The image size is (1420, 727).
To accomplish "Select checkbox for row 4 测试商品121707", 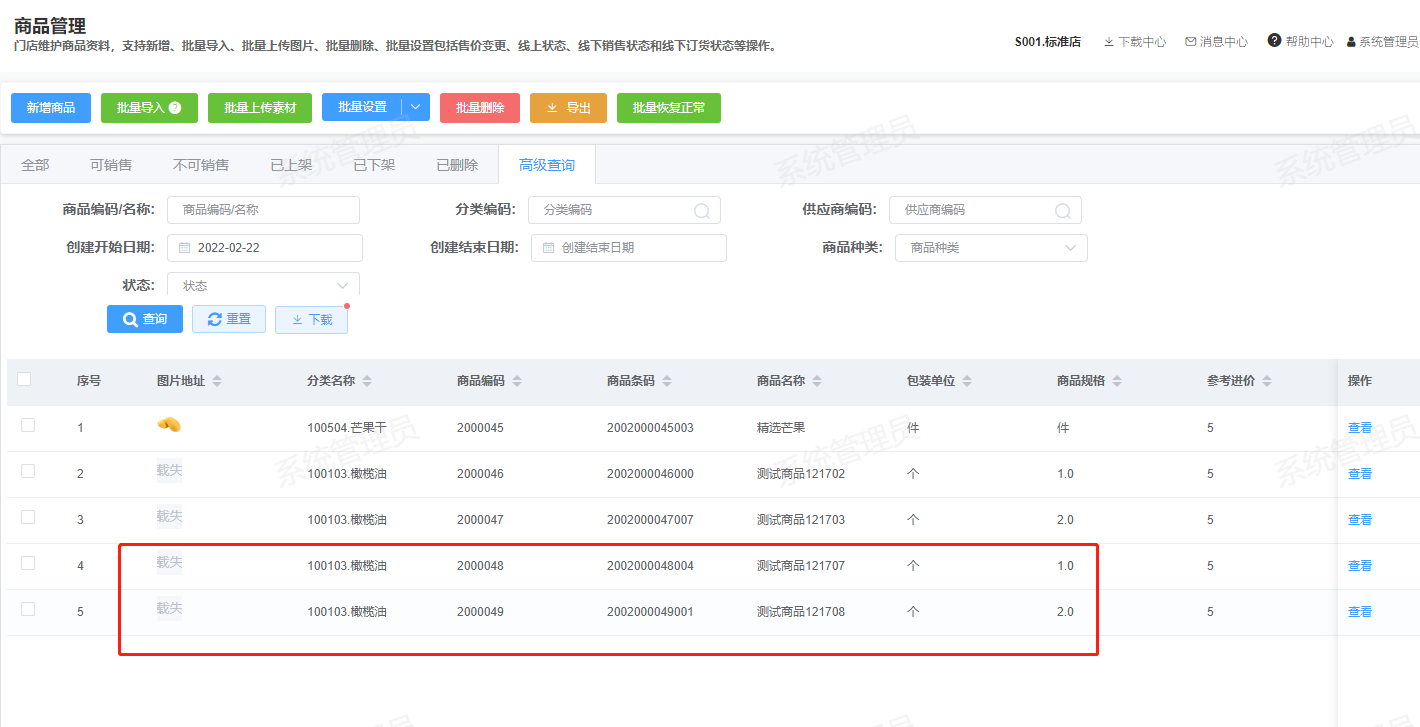I will click(x=28, y=563).
